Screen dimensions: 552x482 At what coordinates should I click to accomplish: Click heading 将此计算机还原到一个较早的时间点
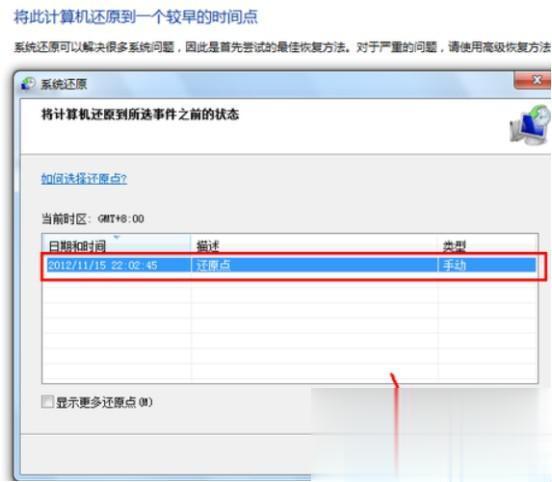tap(136, 17)
